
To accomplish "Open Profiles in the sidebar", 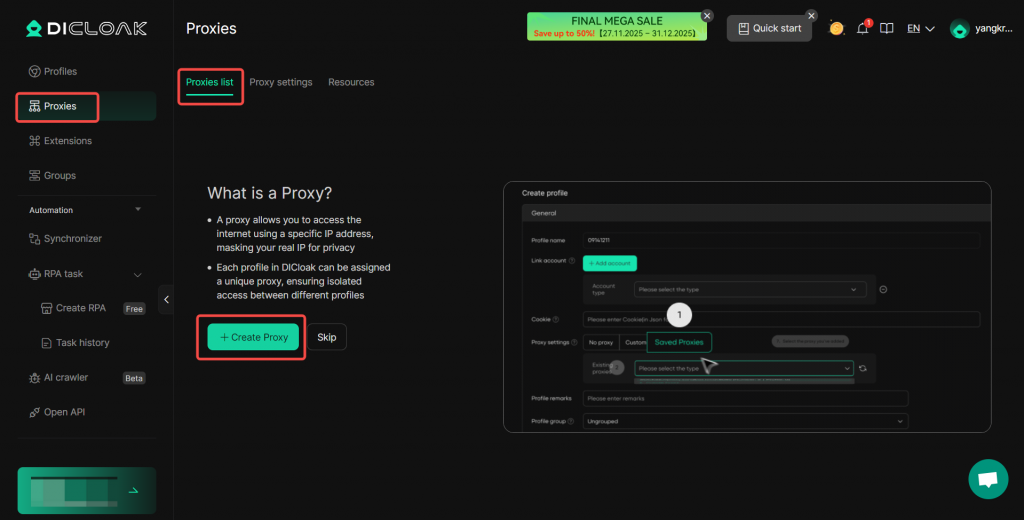I will [60, 72].
